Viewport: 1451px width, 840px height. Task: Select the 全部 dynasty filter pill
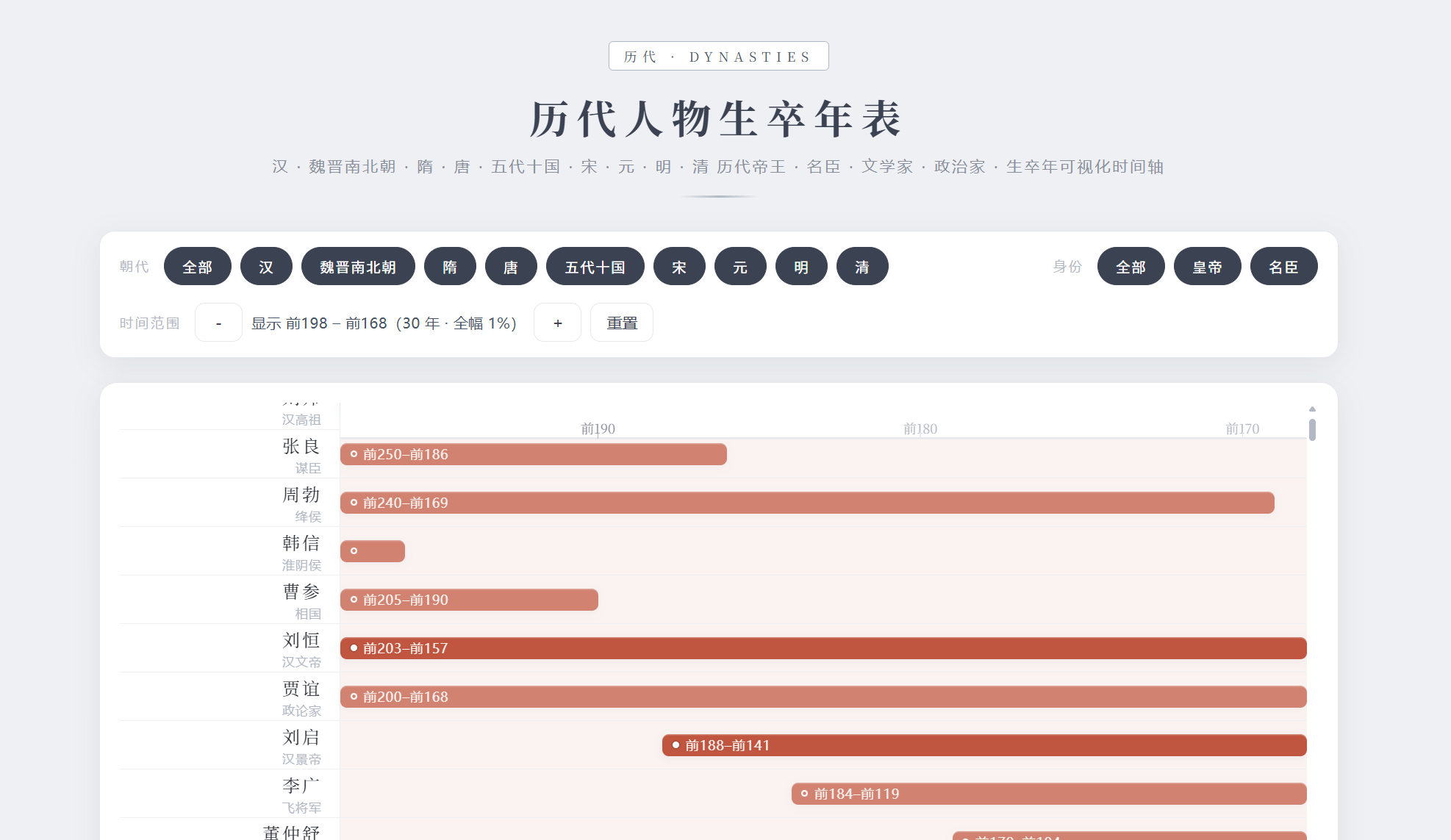[x=198, y=267]
